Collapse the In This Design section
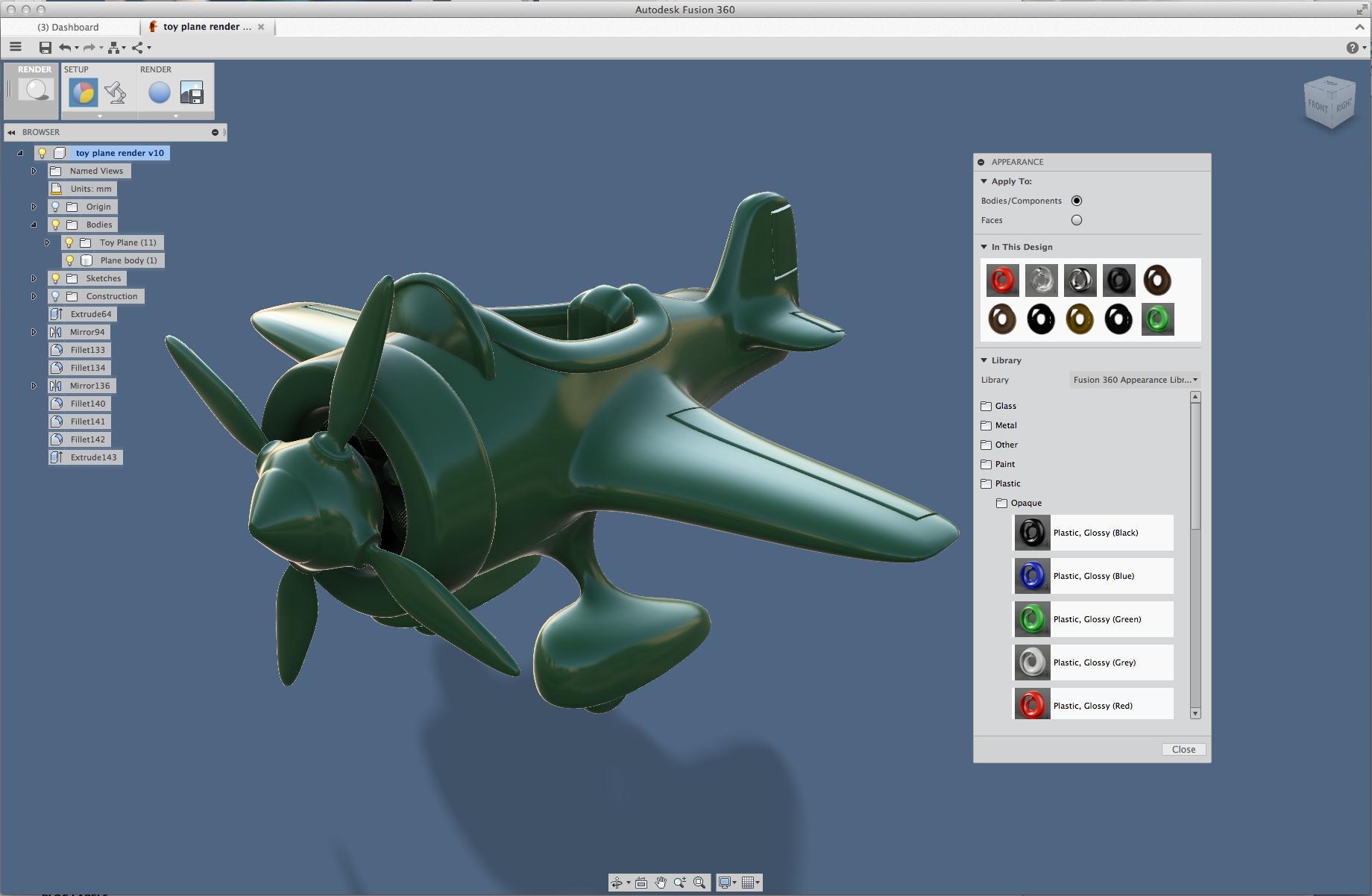The width and height of the screenshot is (1372, 896). (984, 246)
